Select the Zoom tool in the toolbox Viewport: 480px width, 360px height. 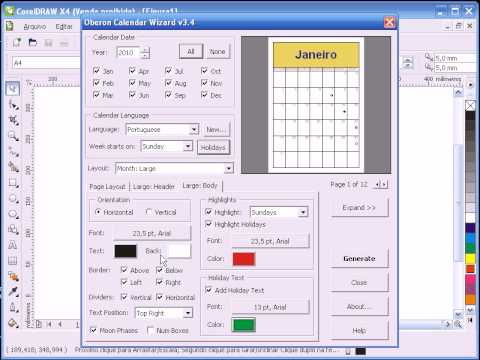pyautogui.click(x=13, y=136)
